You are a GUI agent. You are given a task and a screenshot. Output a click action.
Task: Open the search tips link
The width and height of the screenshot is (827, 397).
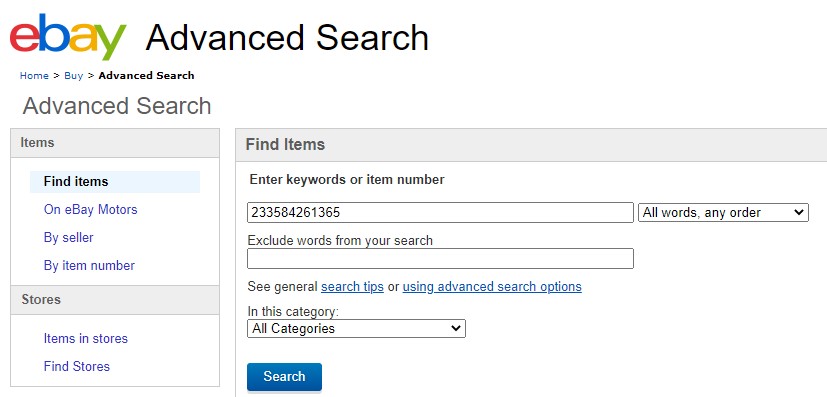[x=352, y=286]
